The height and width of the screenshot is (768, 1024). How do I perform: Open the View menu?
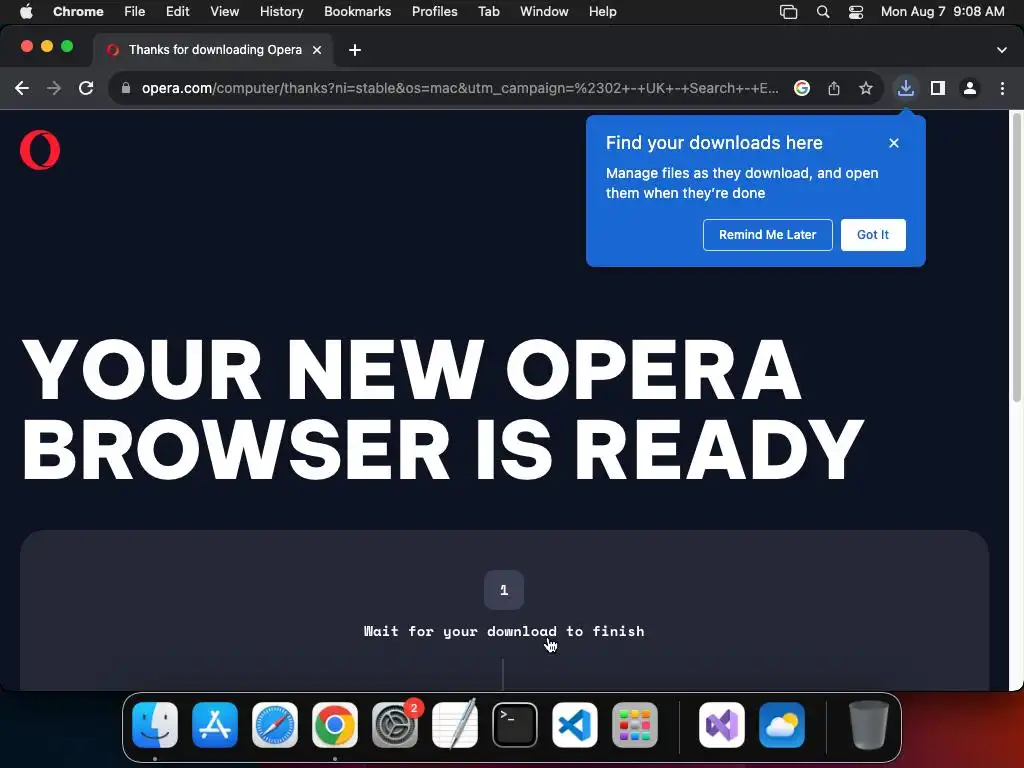pyautogui.click(x=225, y=12)
